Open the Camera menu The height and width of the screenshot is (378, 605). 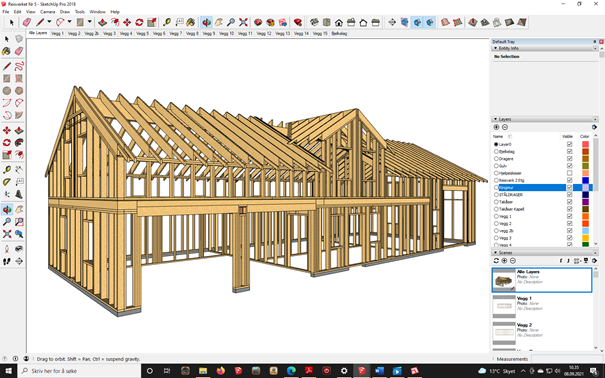[47, 12]
